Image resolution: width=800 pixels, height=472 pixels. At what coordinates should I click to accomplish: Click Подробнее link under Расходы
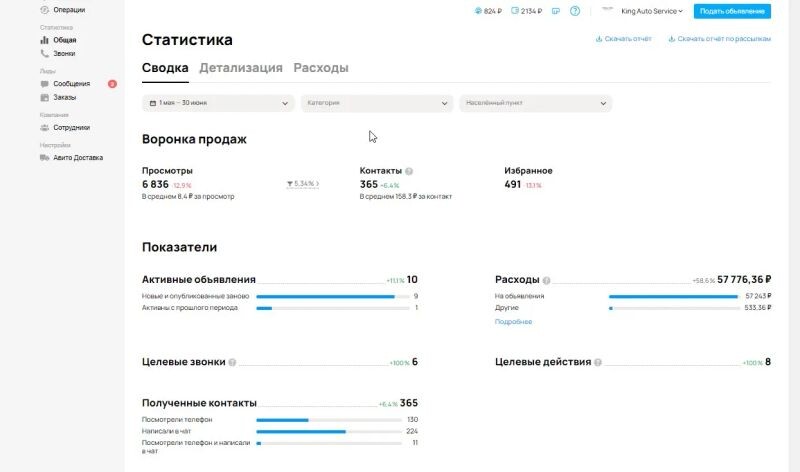pos(513,322)
